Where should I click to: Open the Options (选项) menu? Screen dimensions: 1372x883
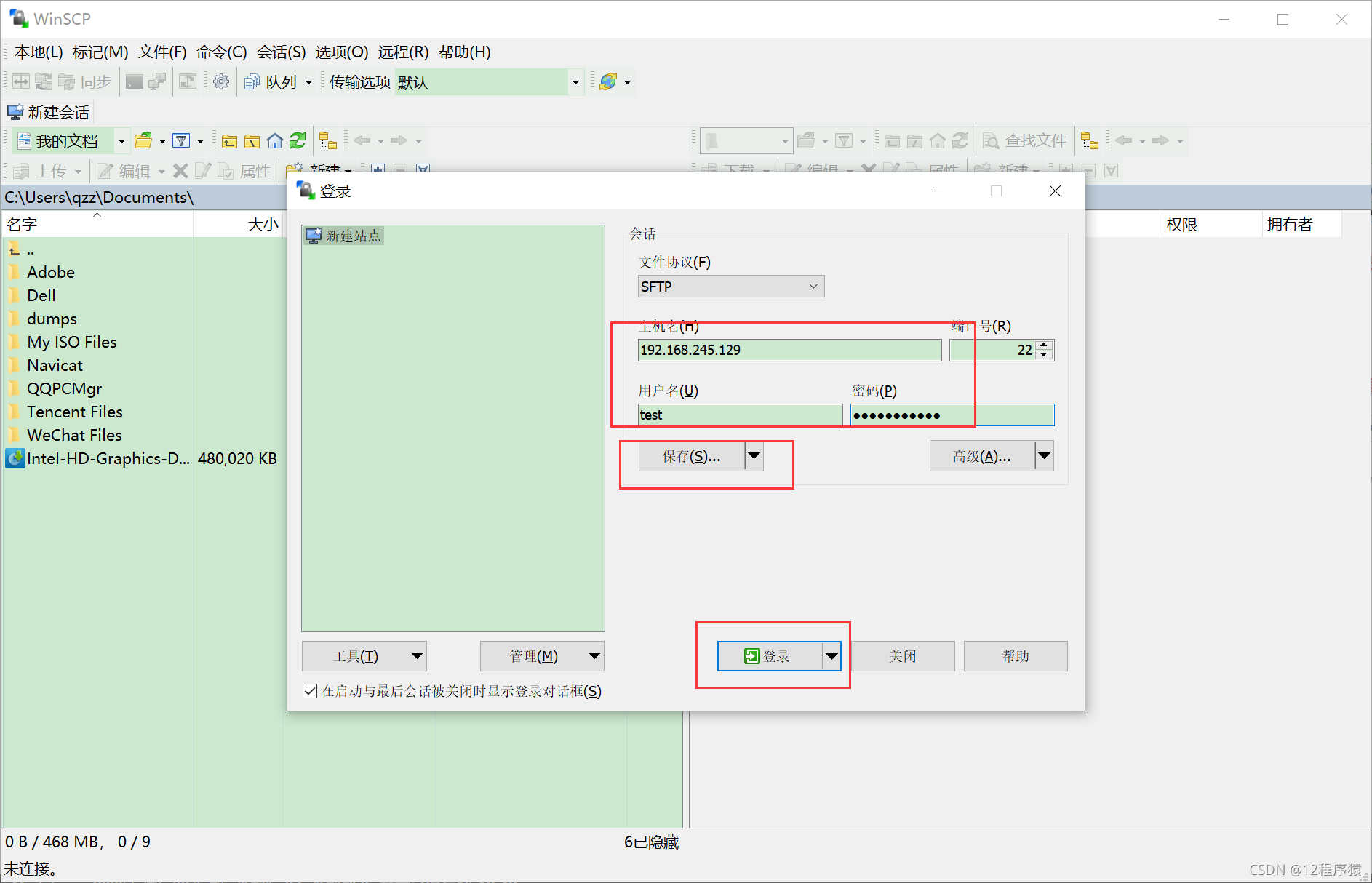pos(342,52)
